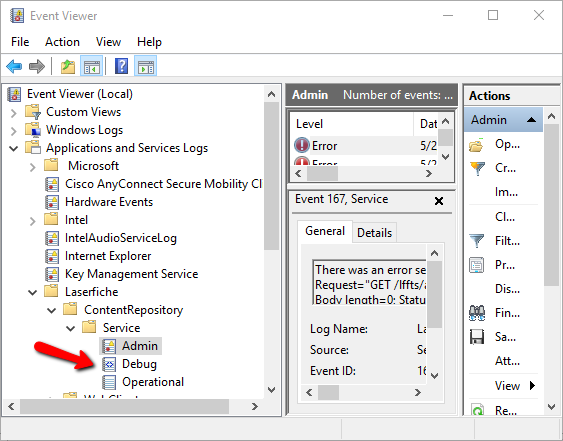Collapse the ContentRepository folder node

coord(52,310)
